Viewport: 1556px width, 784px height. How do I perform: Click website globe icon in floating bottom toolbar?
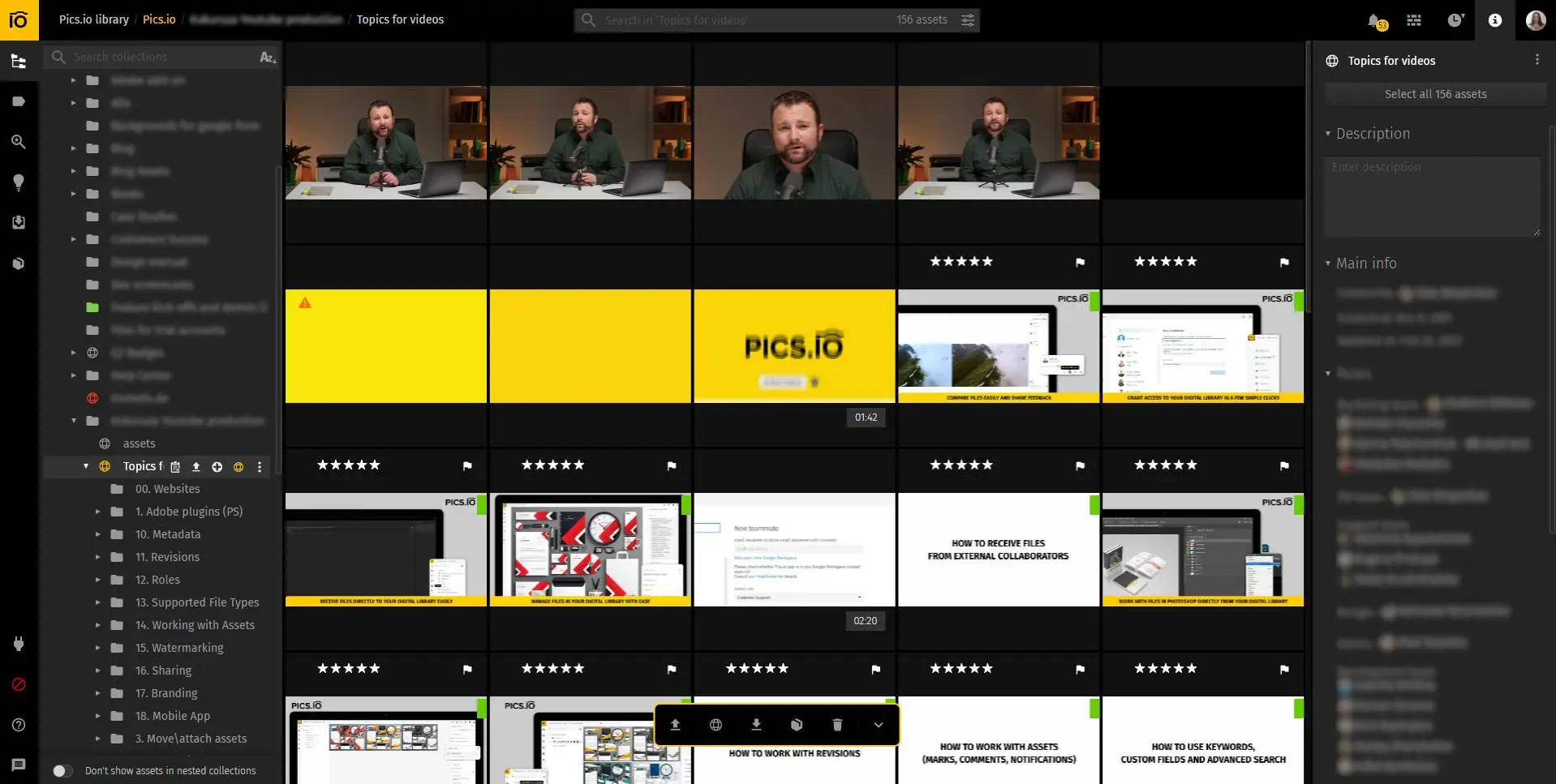tap(716, 725)
